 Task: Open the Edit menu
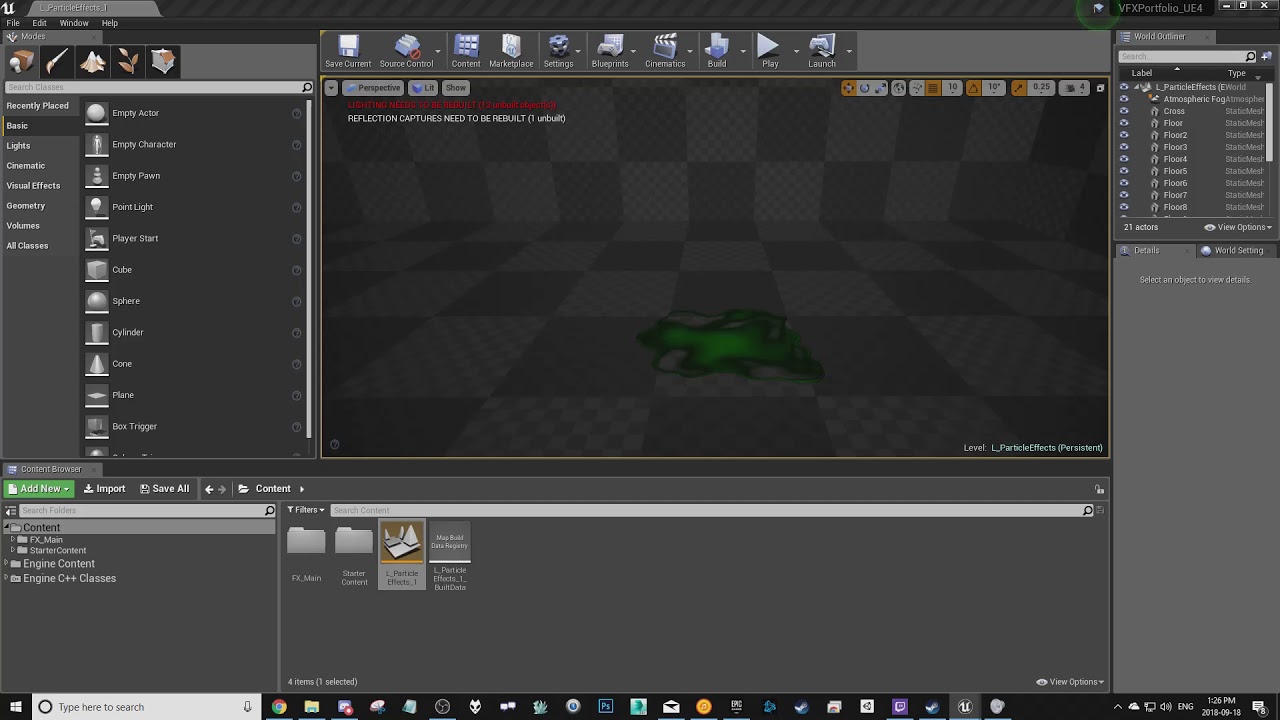pos(39,23)
